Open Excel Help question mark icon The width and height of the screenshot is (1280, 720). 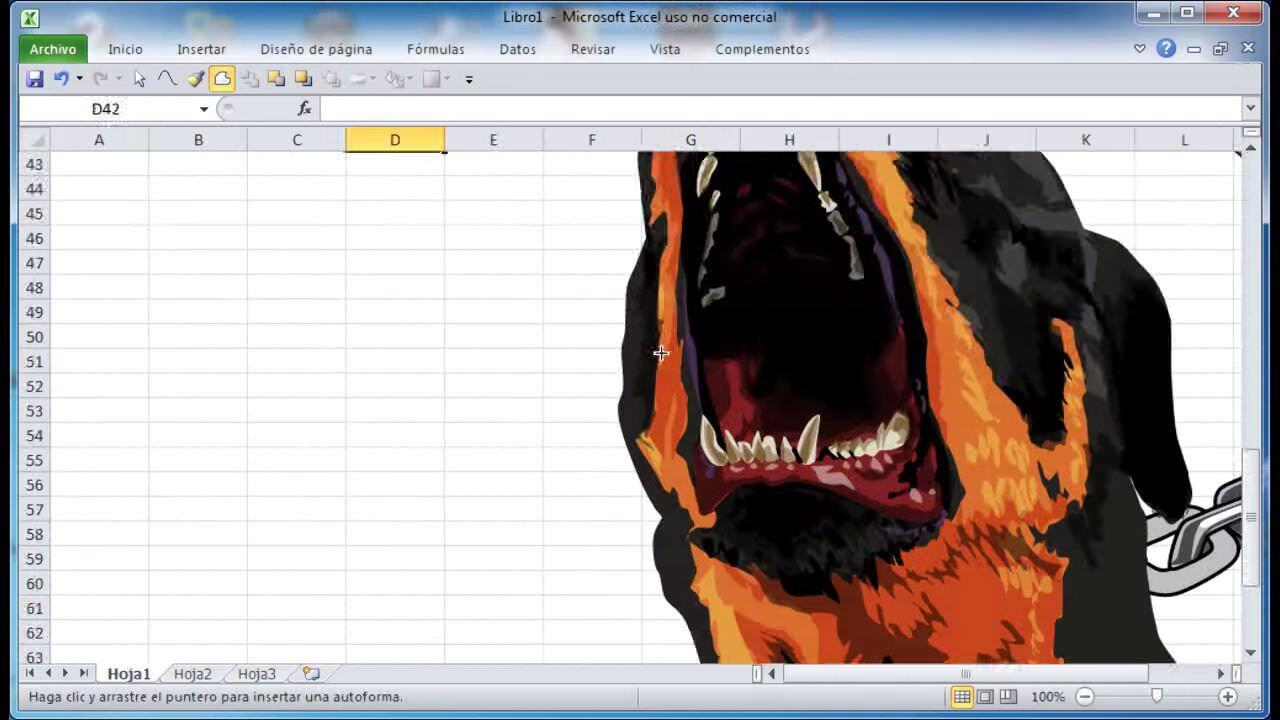coord(1166,48)
